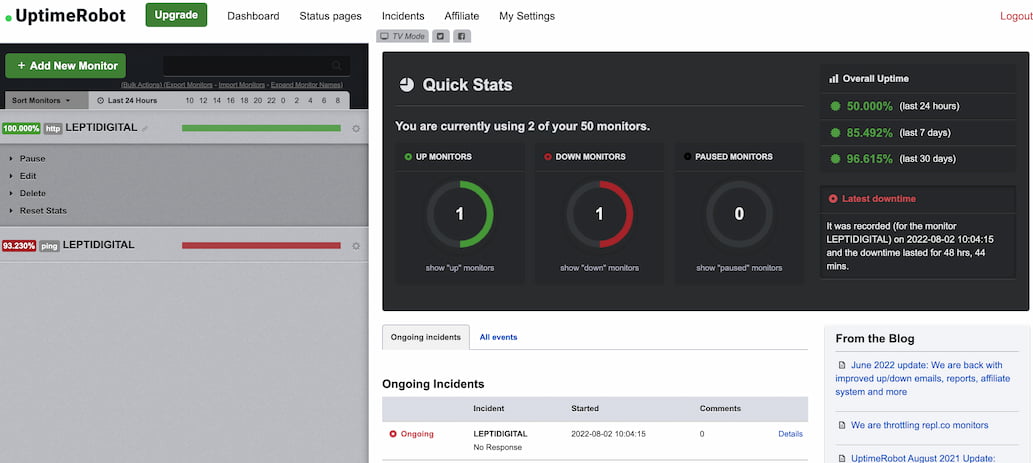Click the Paused Monitors donut chart
The width and height of the screenshot is (1033, 463).
(x=739, y=214)
